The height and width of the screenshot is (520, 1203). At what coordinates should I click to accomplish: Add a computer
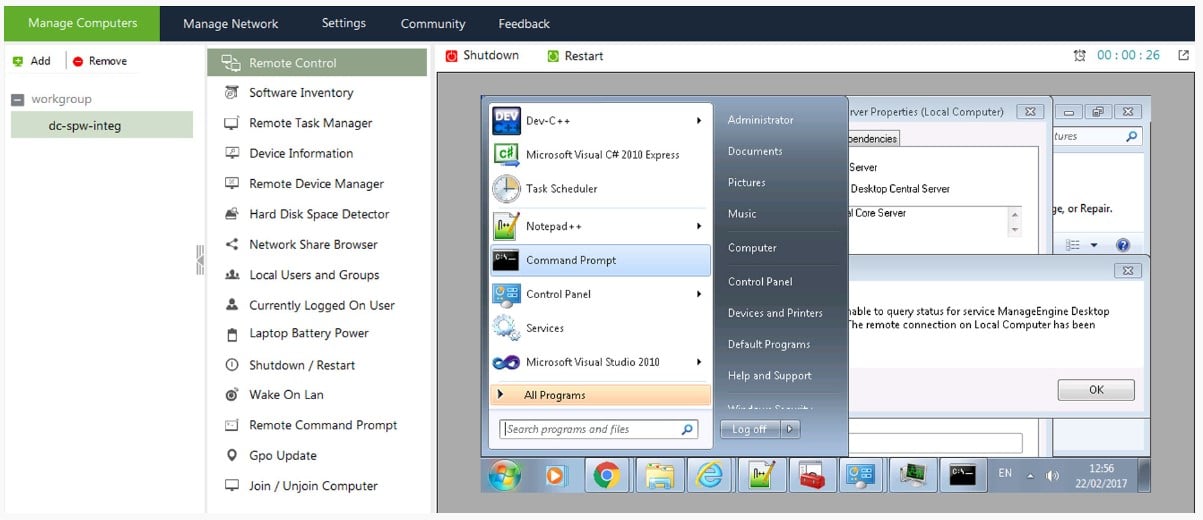click(x=32, y=61)
